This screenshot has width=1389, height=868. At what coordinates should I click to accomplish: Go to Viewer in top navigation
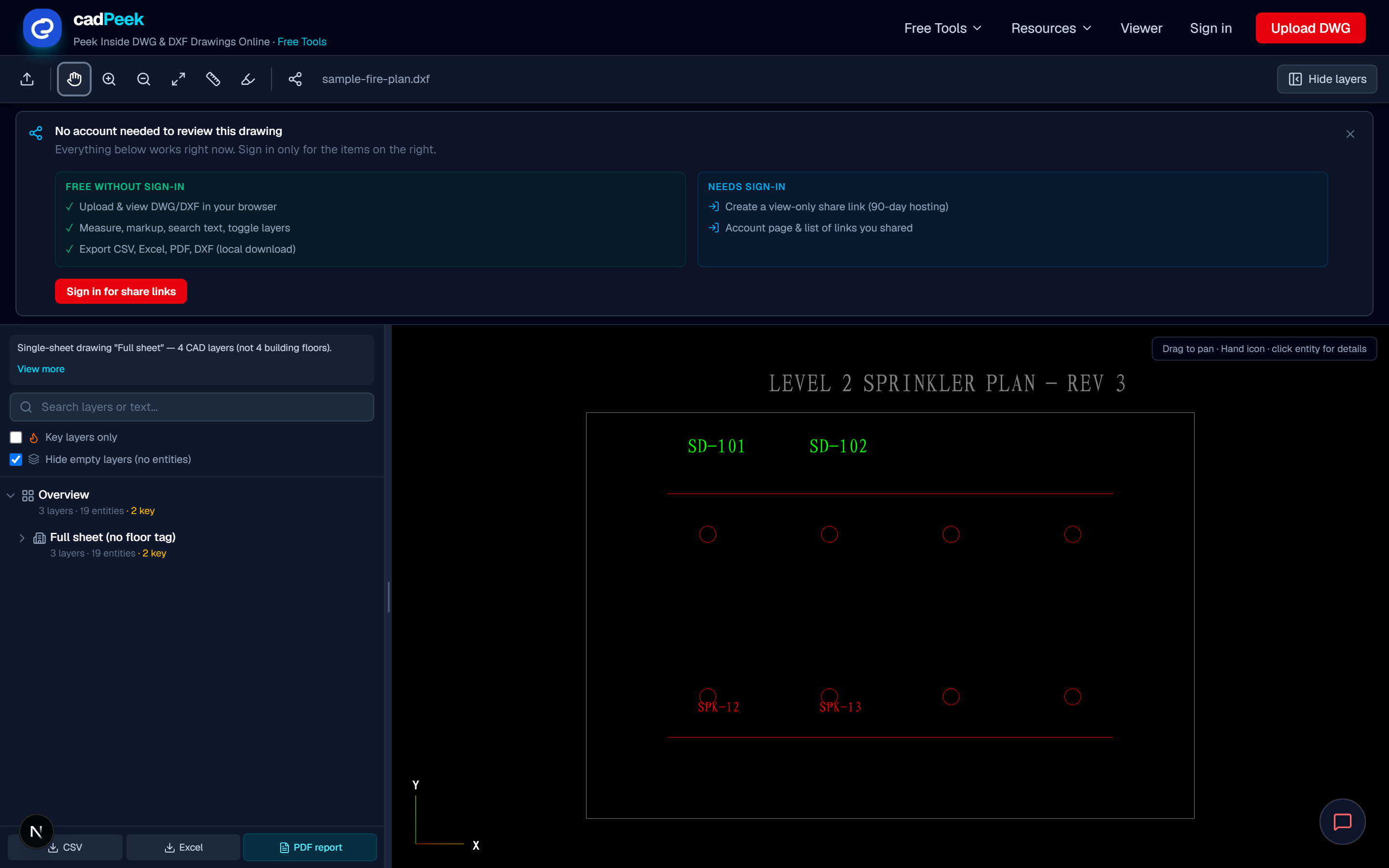[x=1141, y=28]
